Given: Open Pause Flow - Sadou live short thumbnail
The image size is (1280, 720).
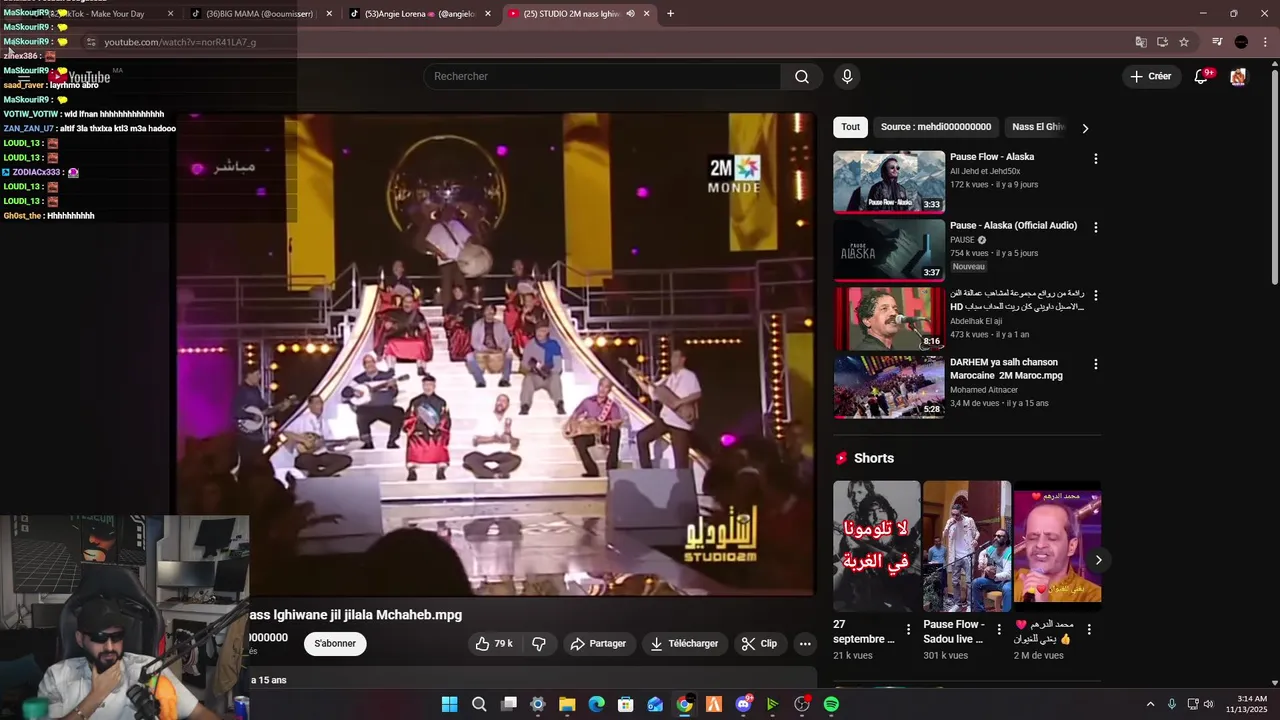Looking at the screenshot, I should [x=967, y=546].
